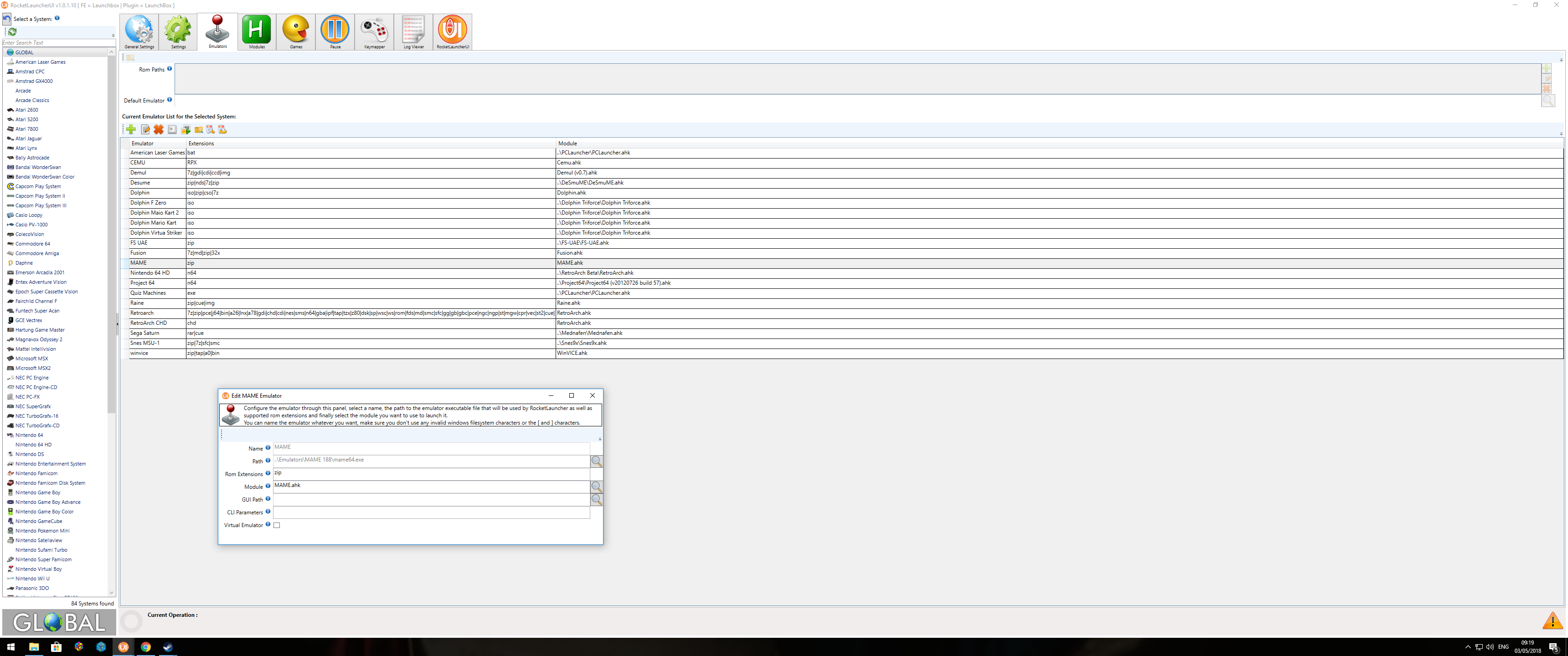Screen dimensions: 1568x656
Task: Click the Emulator column header
Action: pos(157,143)
